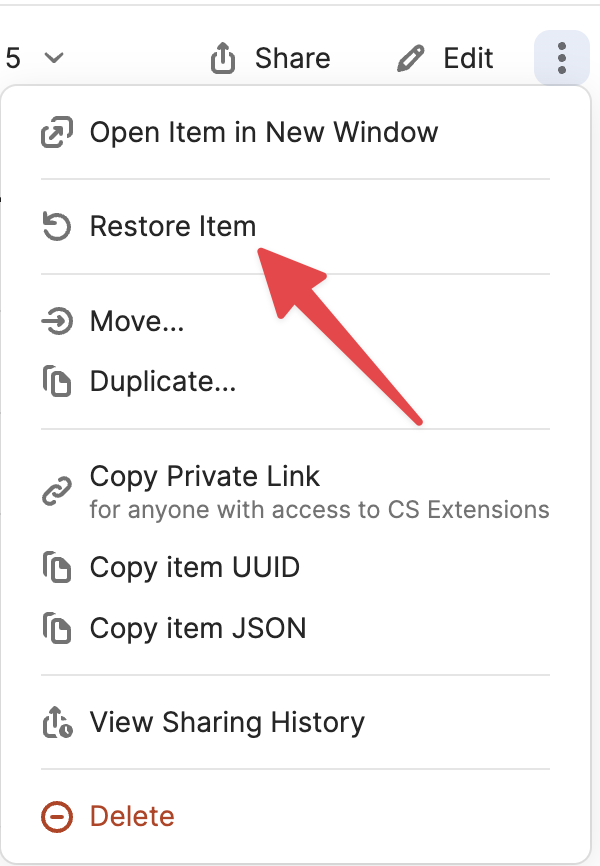
Task: Click the Copy item JSON icon
Action: click(56, 629)
